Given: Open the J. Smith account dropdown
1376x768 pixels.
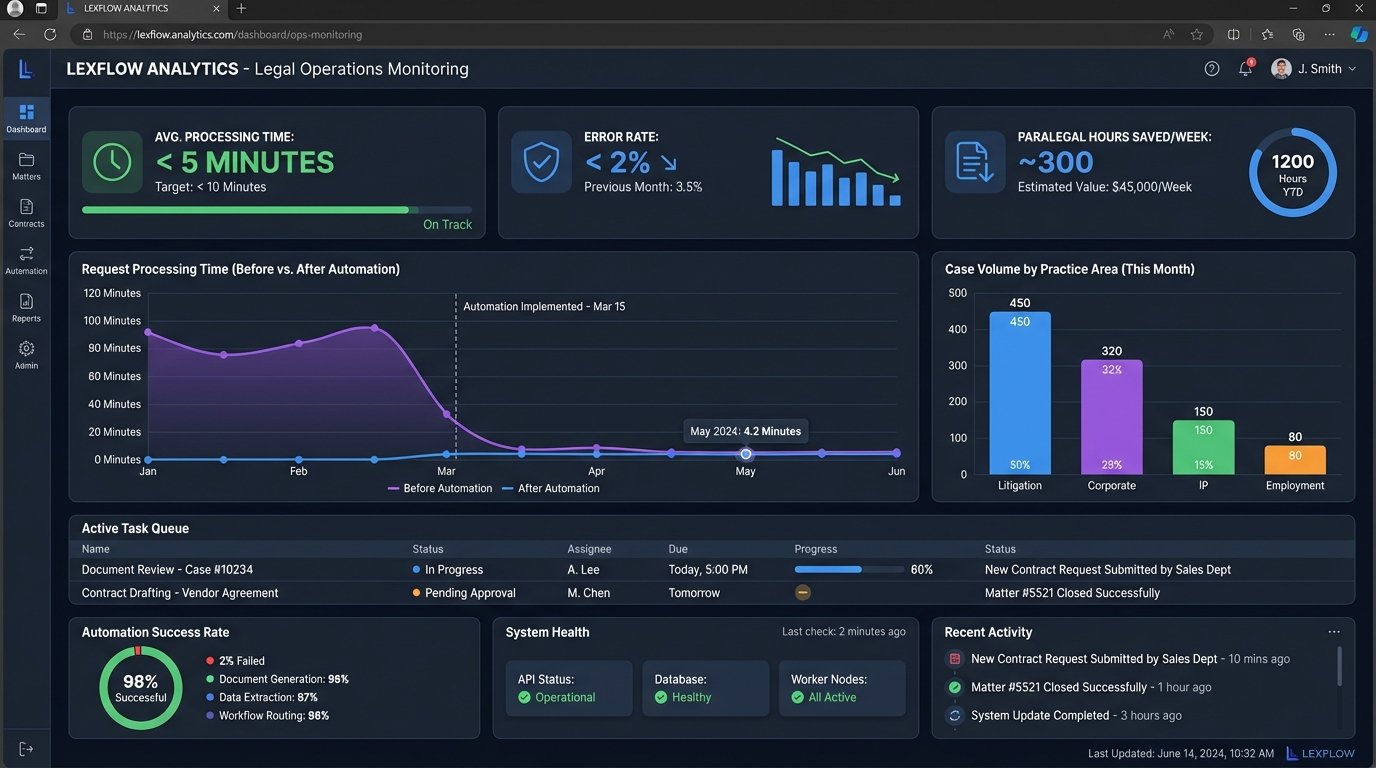Looking at the screenshot, I should click(1312, 68).
